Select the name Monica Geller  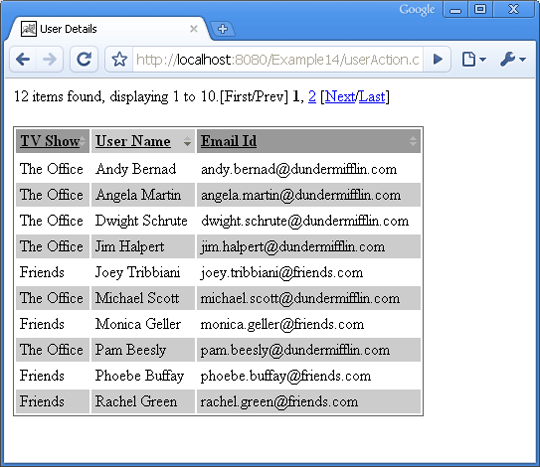[x=138, y=324]
